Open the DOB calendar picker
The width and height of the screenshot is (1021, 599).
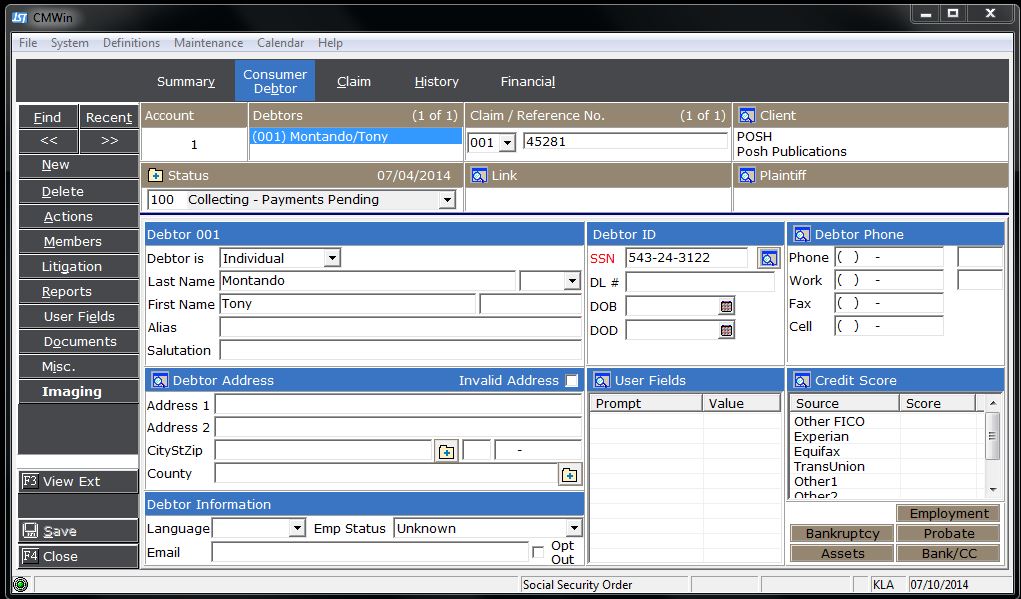point(727,306)
